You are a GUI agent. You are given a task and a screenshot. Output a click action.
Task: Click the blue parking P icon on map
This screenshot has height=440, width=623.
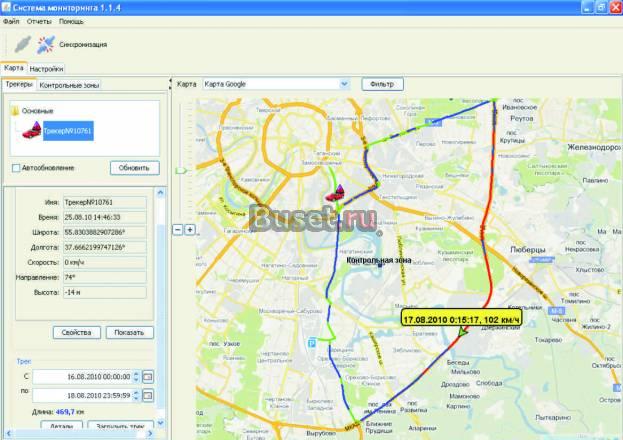[312, 343]
